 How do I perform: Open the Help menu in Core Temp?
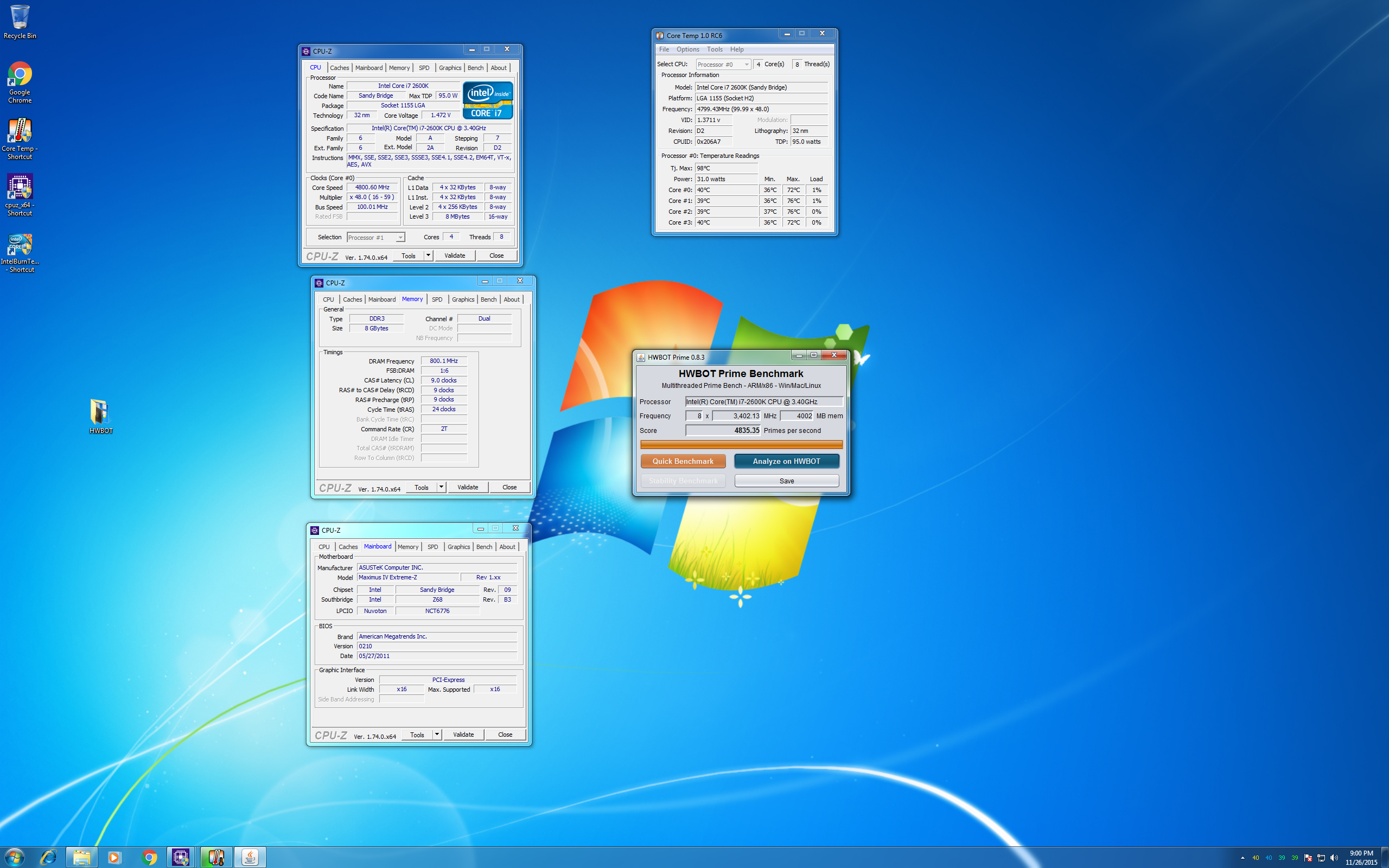tap(737, 49)
